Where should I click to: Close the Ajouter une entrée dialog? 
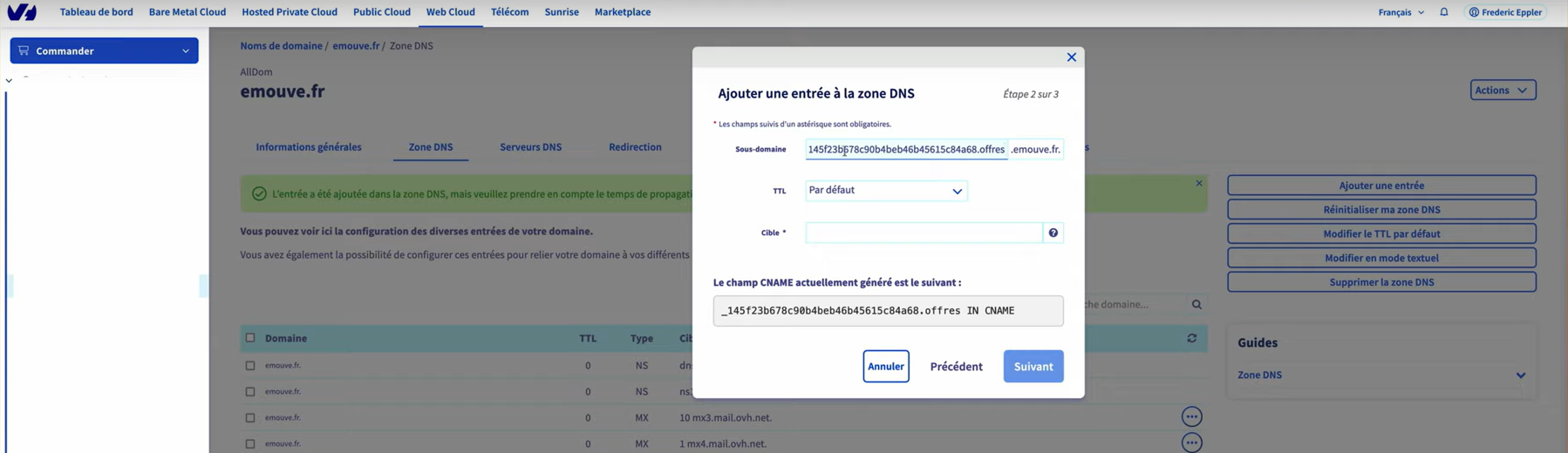click(1072, 57)
